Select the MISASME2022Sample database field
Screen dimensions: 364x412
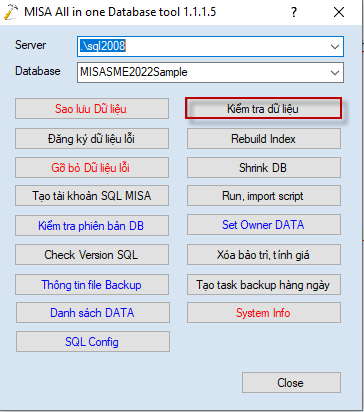click(x=210, y=72)
